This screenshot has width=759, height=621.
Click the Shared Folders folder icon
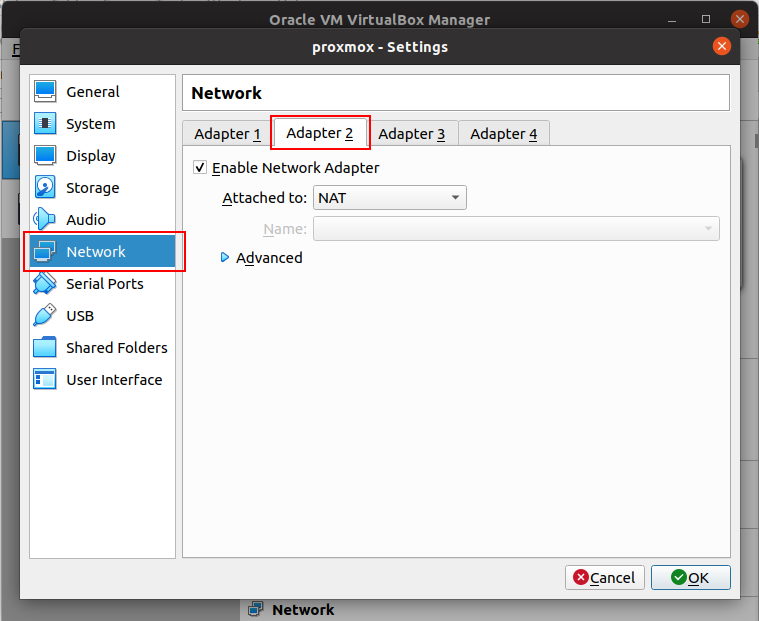pos(45,347)
